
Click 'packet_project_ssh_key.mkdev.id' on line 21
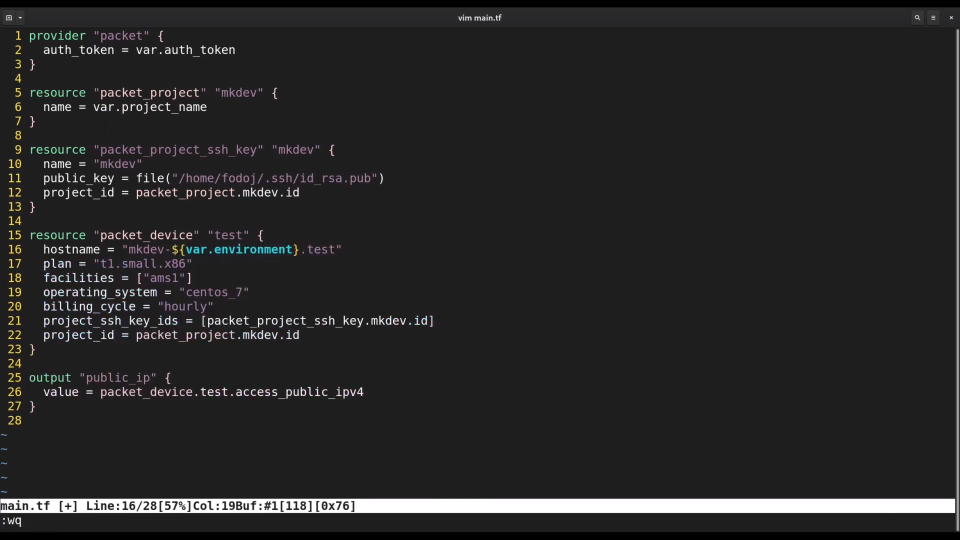tap(317, 321)
